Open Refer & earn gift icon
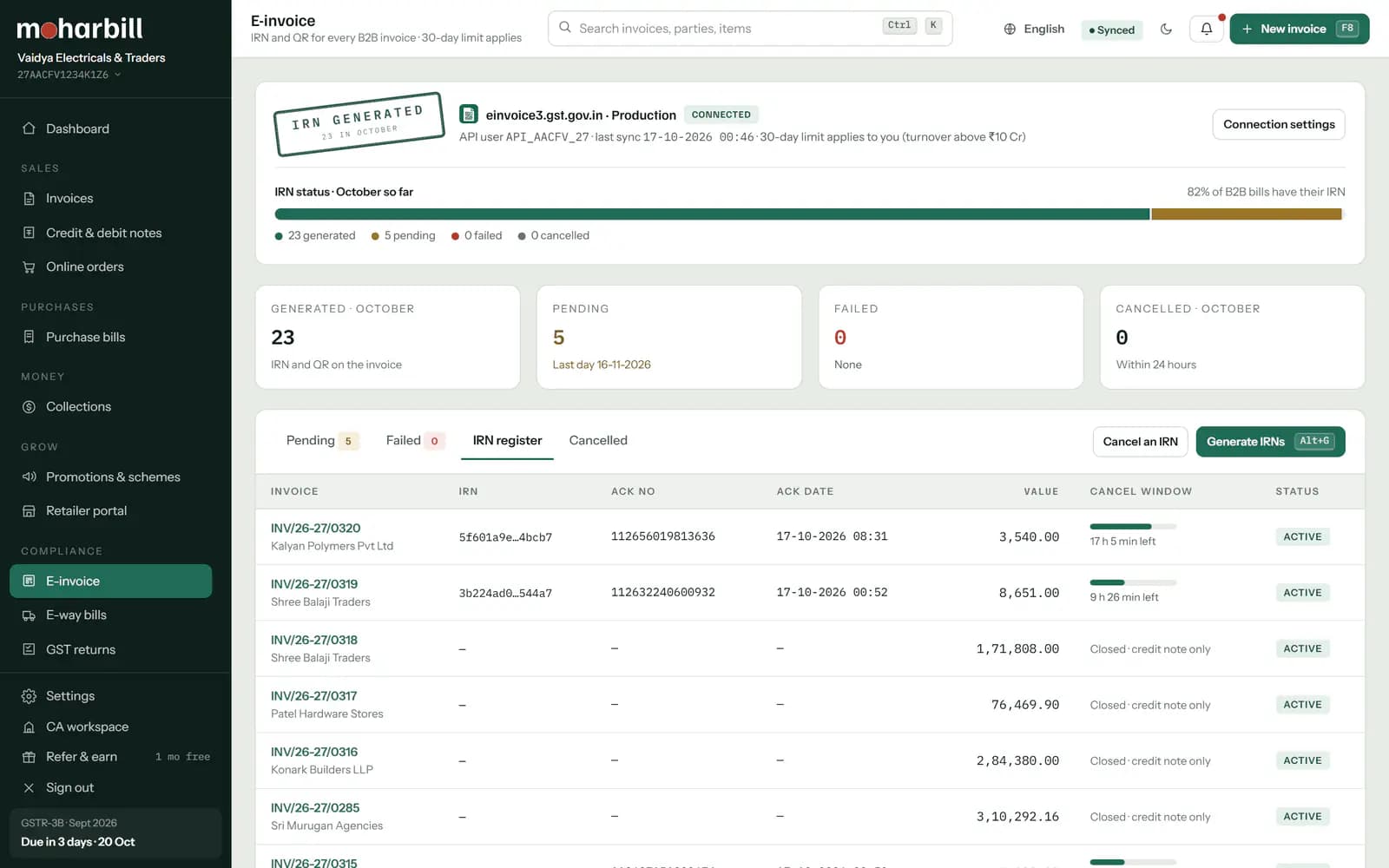The width and height of the screenshot is (1389, 868). point(29,757)
